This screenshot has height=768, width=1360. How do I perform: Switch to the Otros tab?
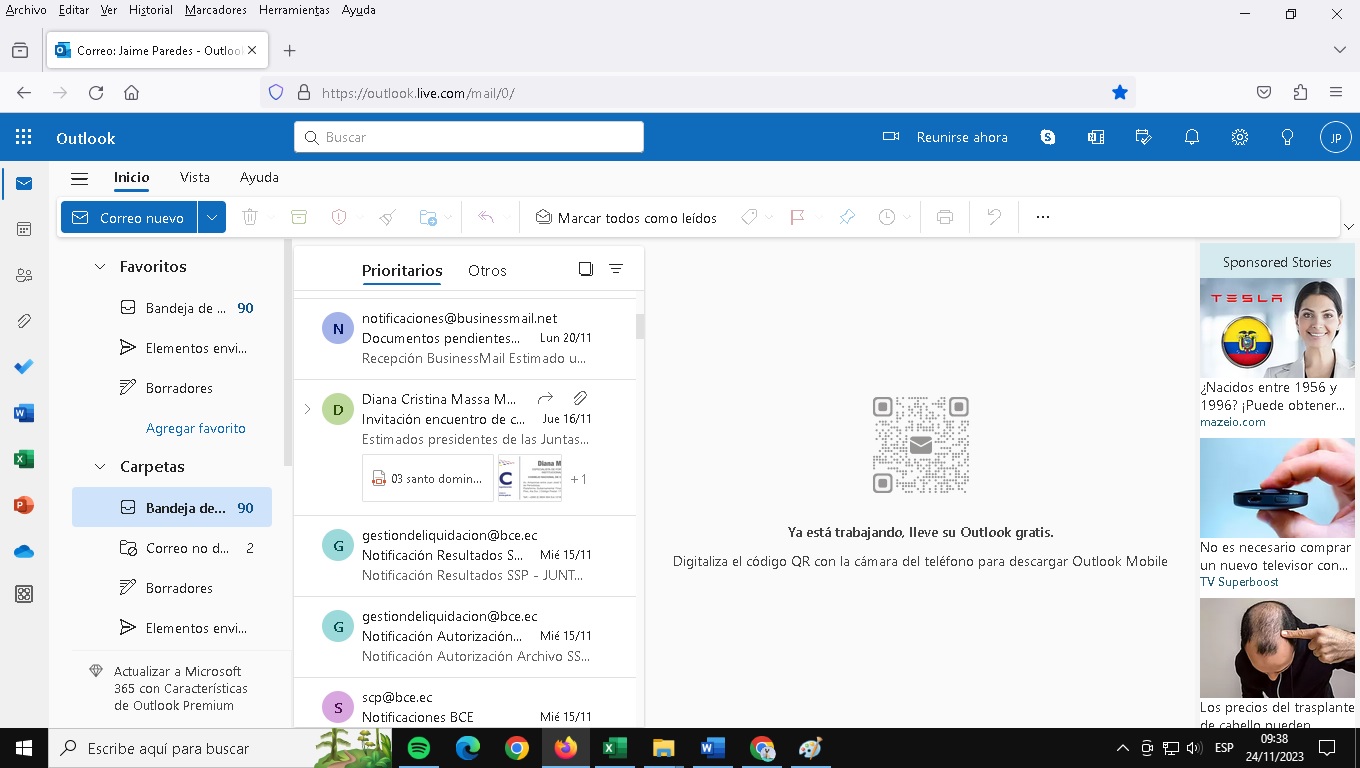tap(487, 270)
